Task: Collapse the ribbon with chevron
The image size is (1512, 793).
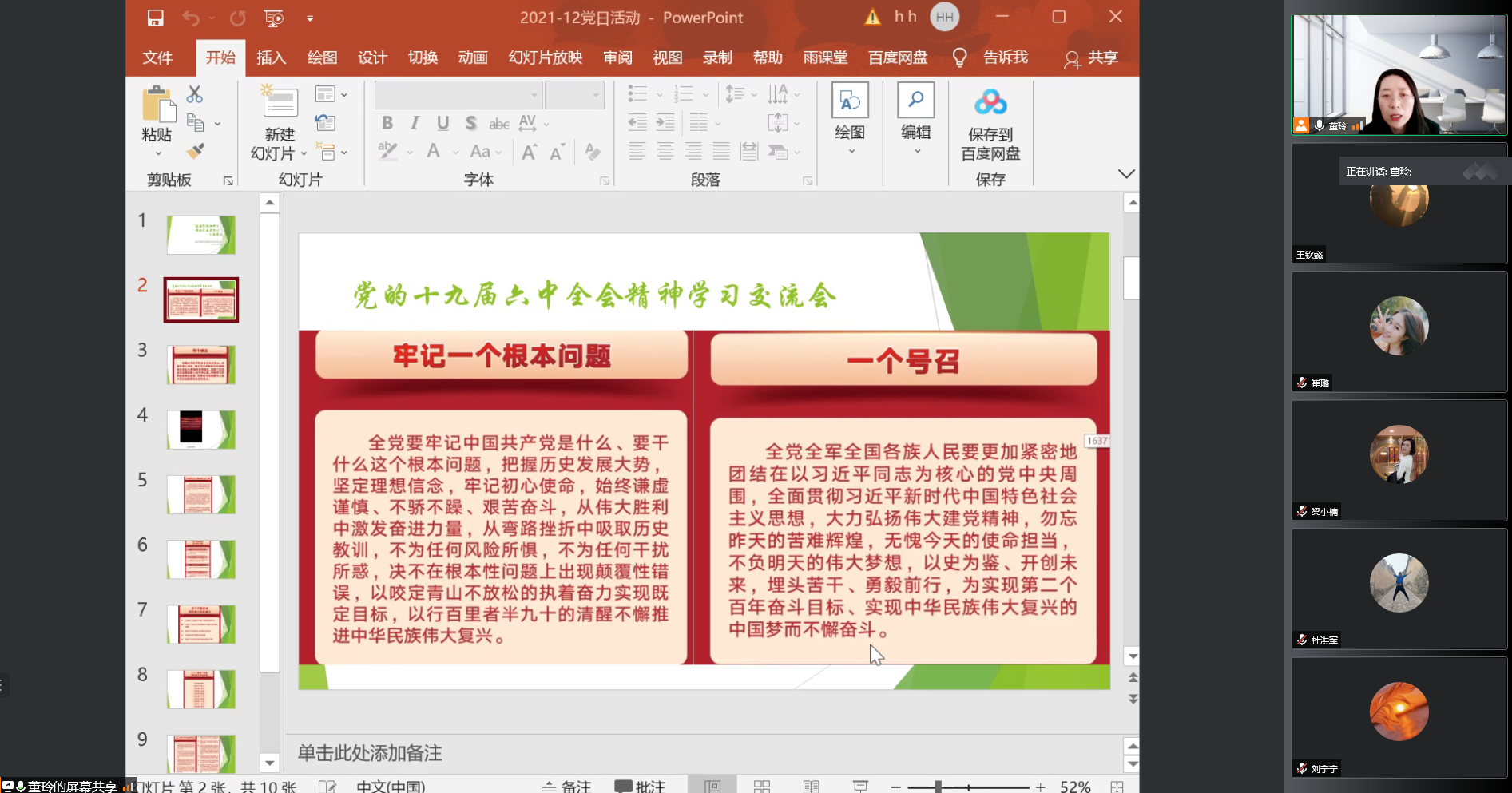Action: [1125, 174]
